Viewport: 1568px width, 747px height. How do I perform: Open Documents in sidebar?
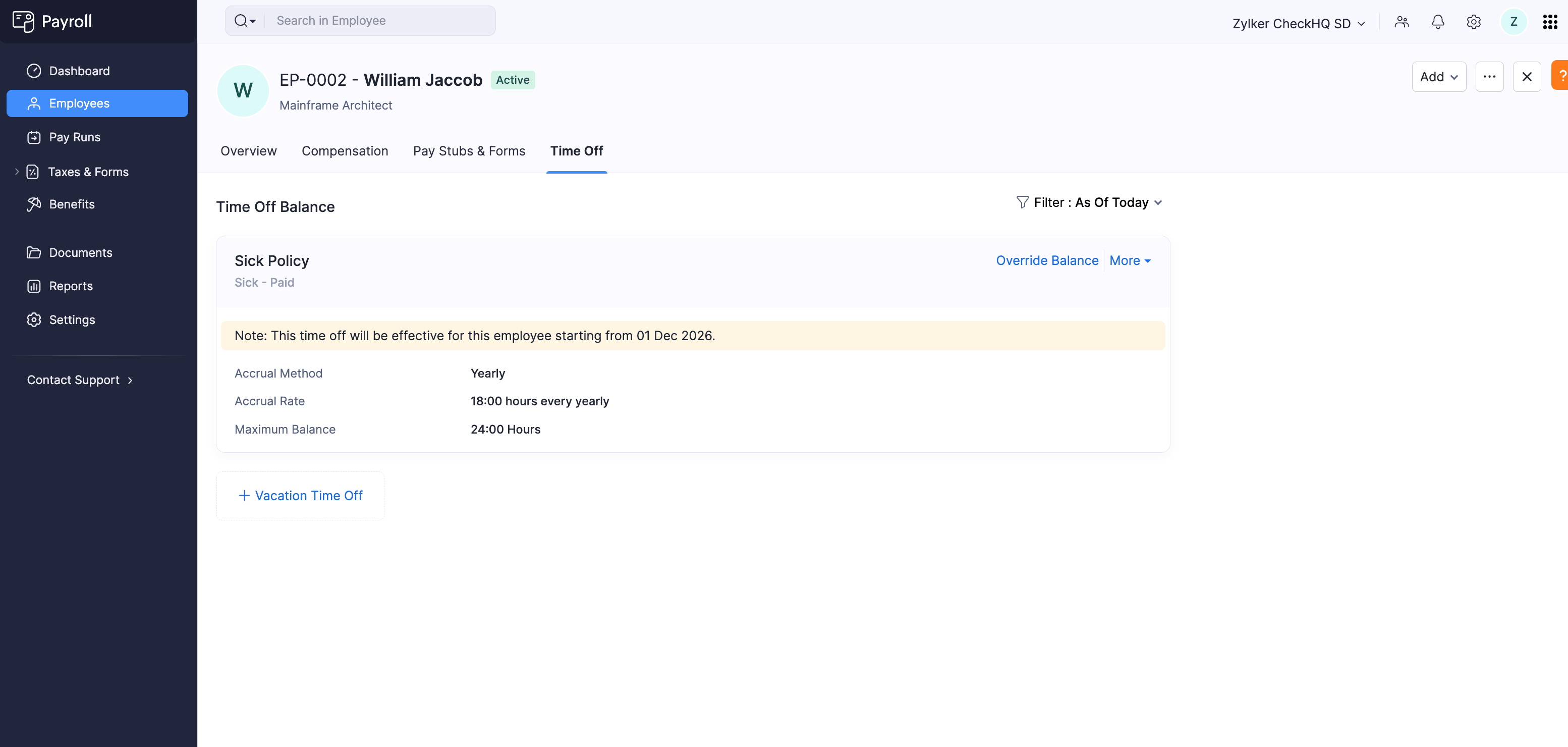coord(97,253)
